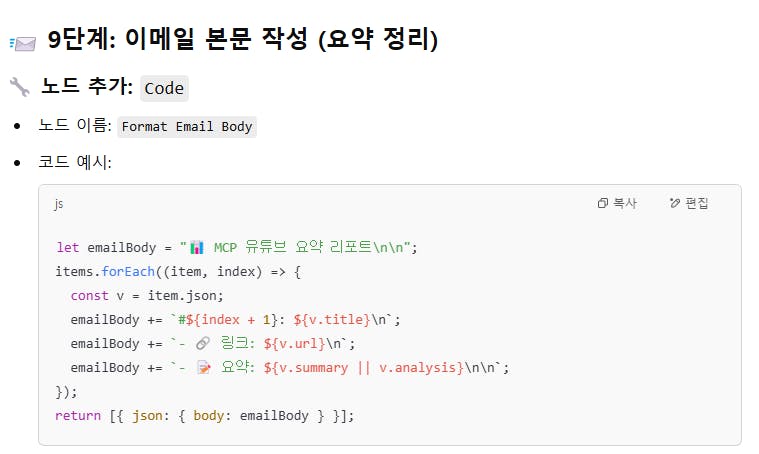Click the 코드 예시 bullet text

click(x=74, y=162)
